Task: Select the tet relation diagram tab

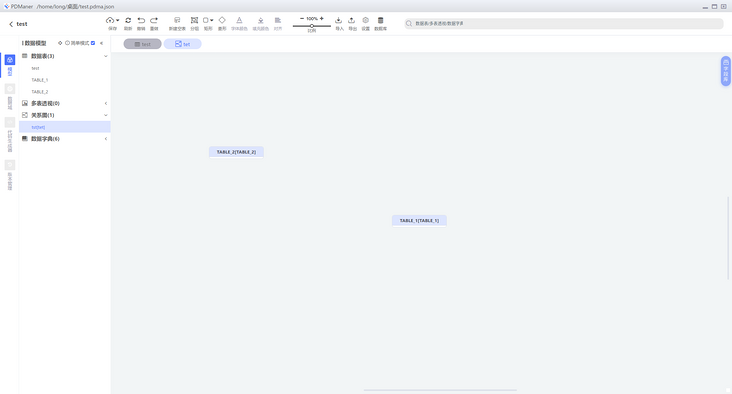Action: [x=183, y=44]
